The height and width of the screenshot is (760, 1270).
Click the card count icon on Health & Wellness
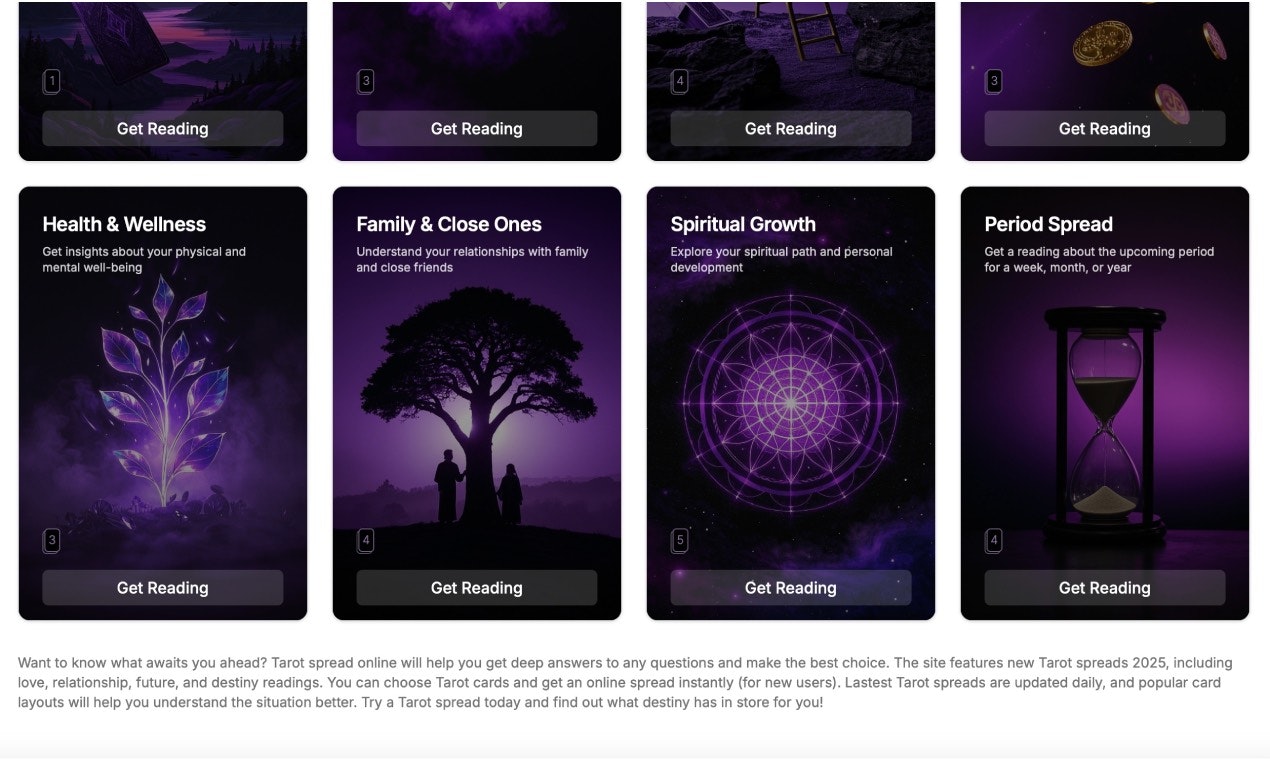click(52, 541)
